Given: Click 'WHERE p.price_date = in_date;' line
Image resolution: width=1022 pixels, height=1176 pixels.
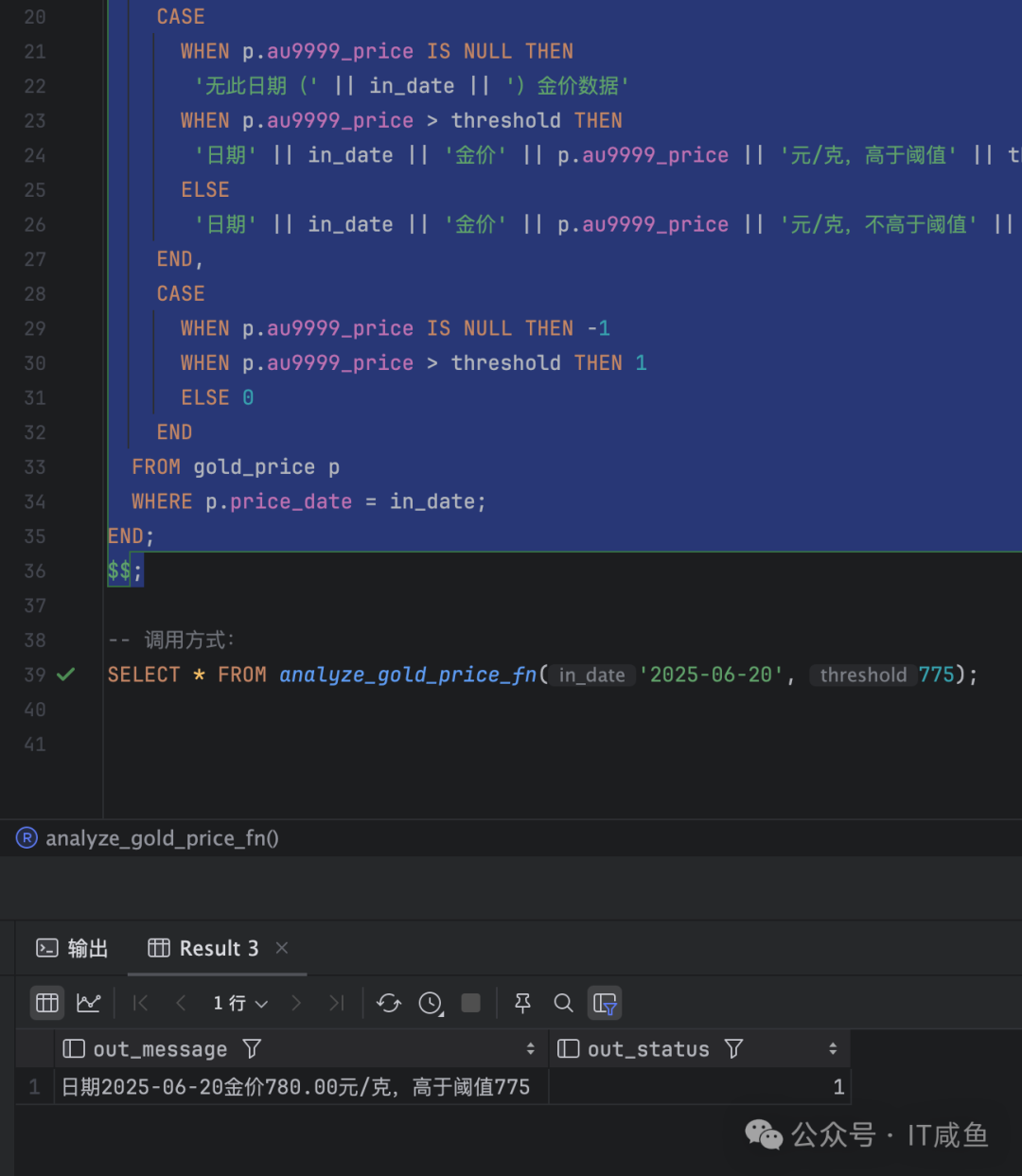Looking at the screenshot, I should click(x=308, y=501).
